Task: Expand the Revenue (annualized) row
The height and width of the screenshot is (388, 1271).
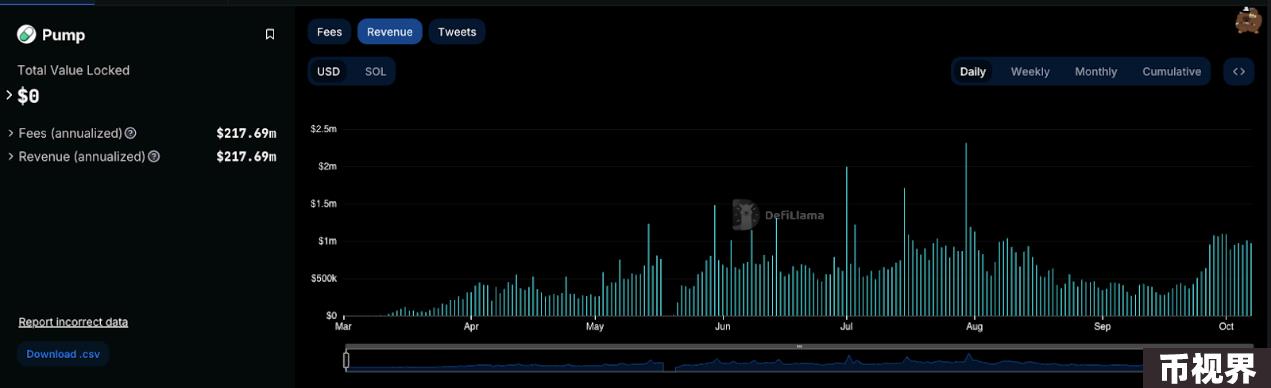Action: click(10, 157)
